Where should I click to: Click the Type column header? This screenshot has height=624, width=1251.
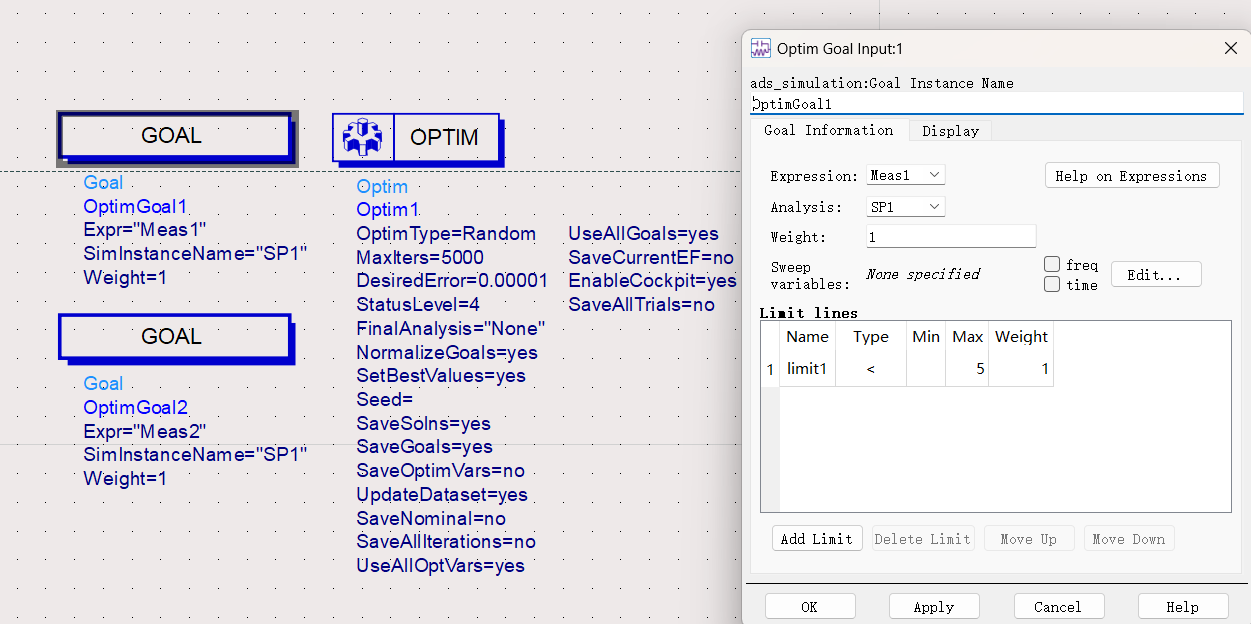(871, 336)
